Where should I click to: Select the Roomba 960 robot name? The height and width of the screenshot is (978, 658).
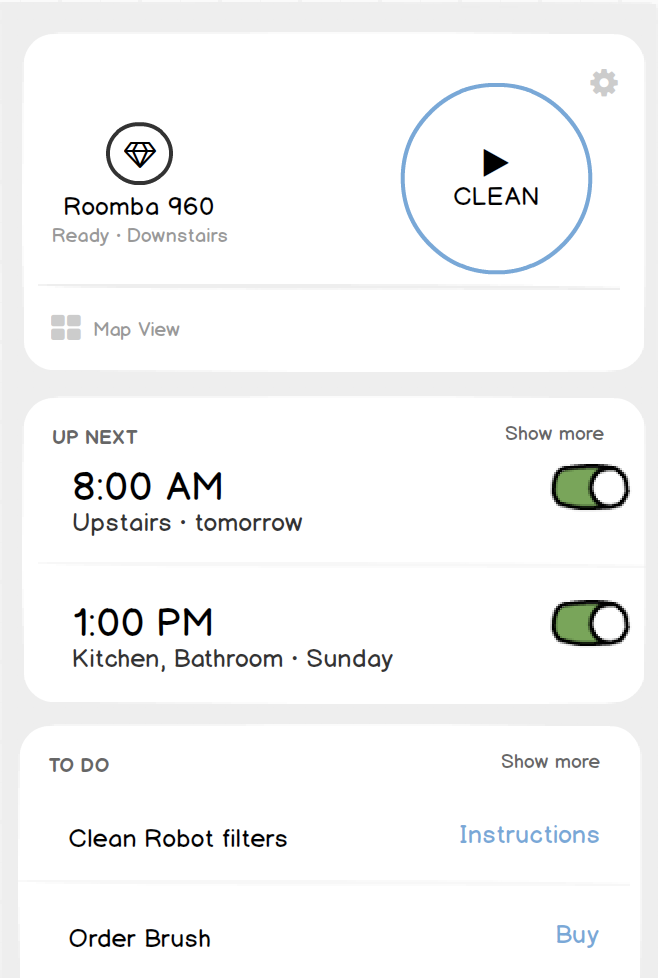coord(139,206)
